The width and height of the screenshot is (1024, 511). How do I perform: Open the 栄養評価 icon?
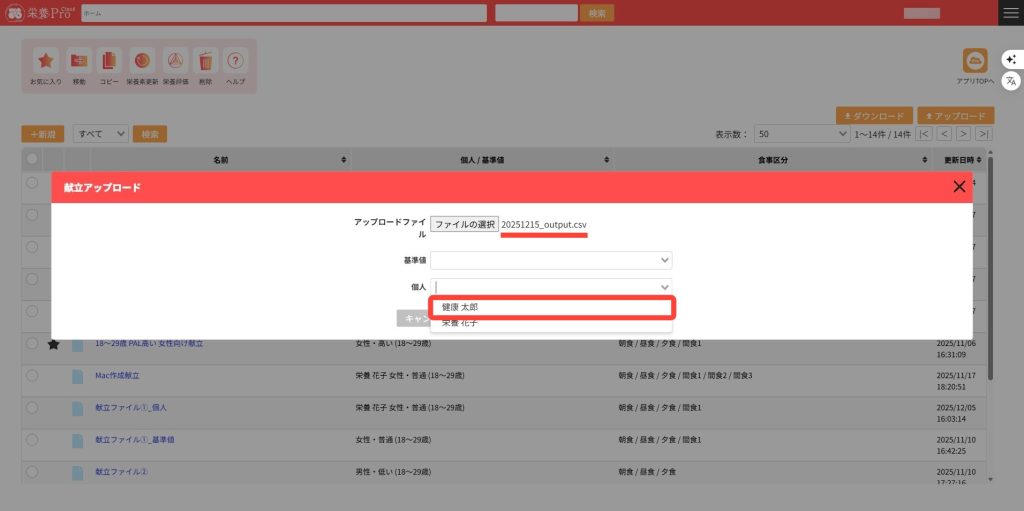point(174,60)
